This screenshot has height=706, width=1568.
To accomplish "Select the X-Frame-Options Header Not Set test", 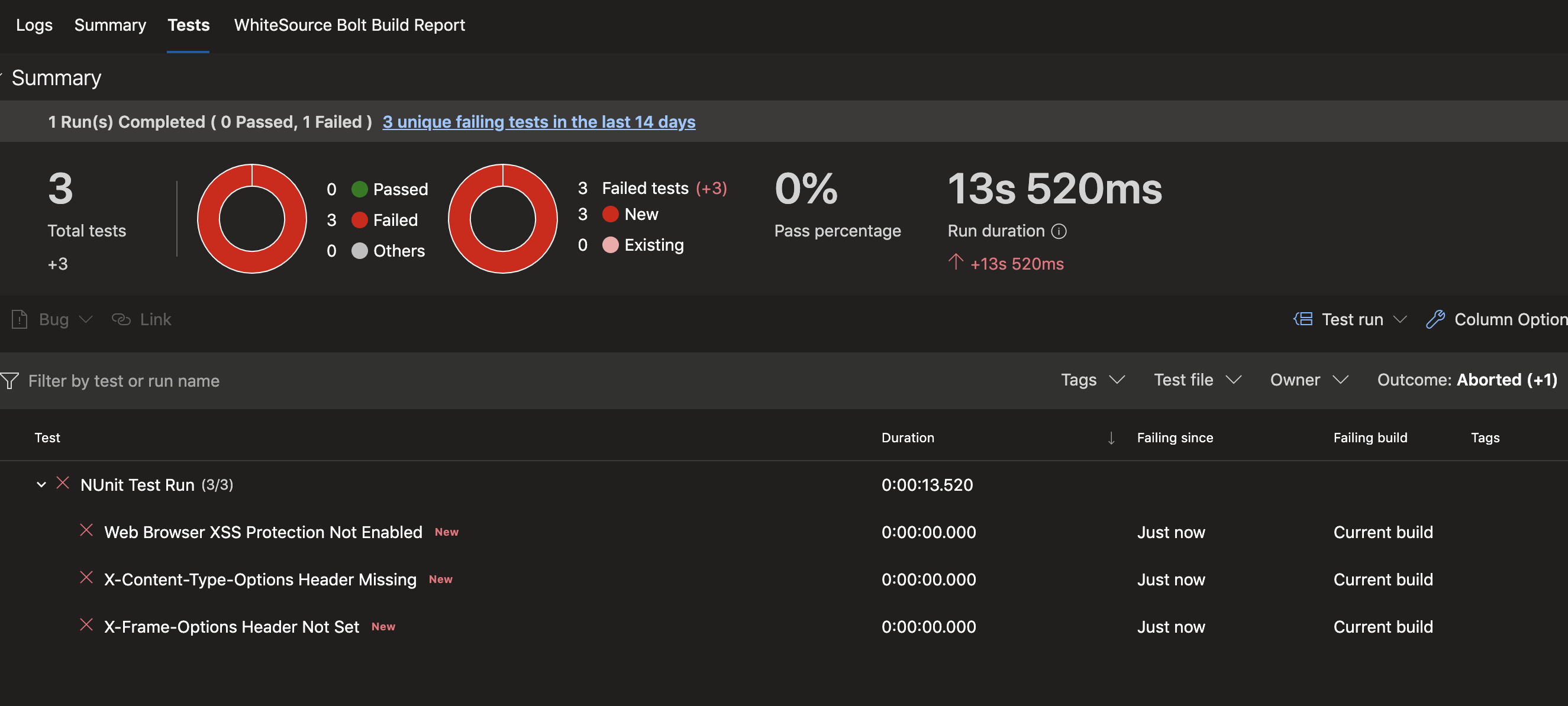I will point(231,627).
